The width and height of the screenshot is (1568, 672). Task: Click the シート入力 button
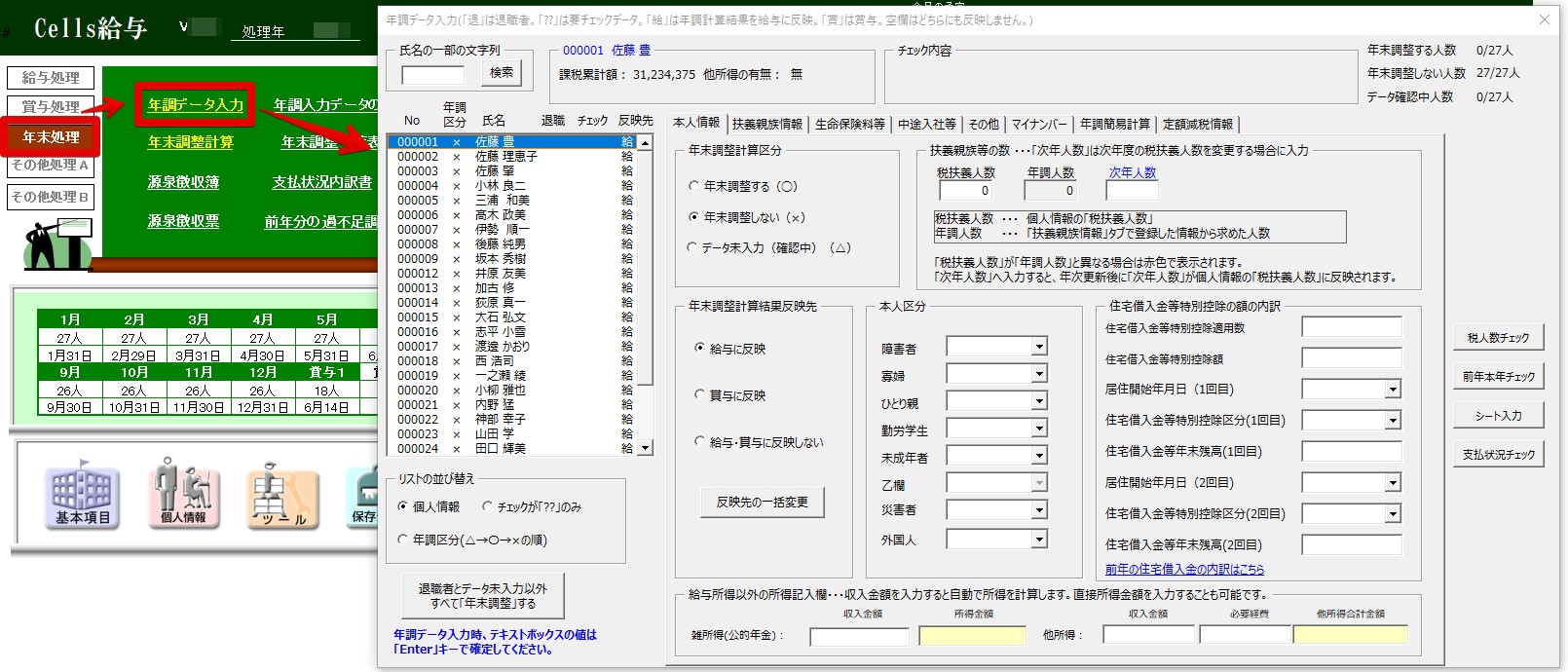1498,416
